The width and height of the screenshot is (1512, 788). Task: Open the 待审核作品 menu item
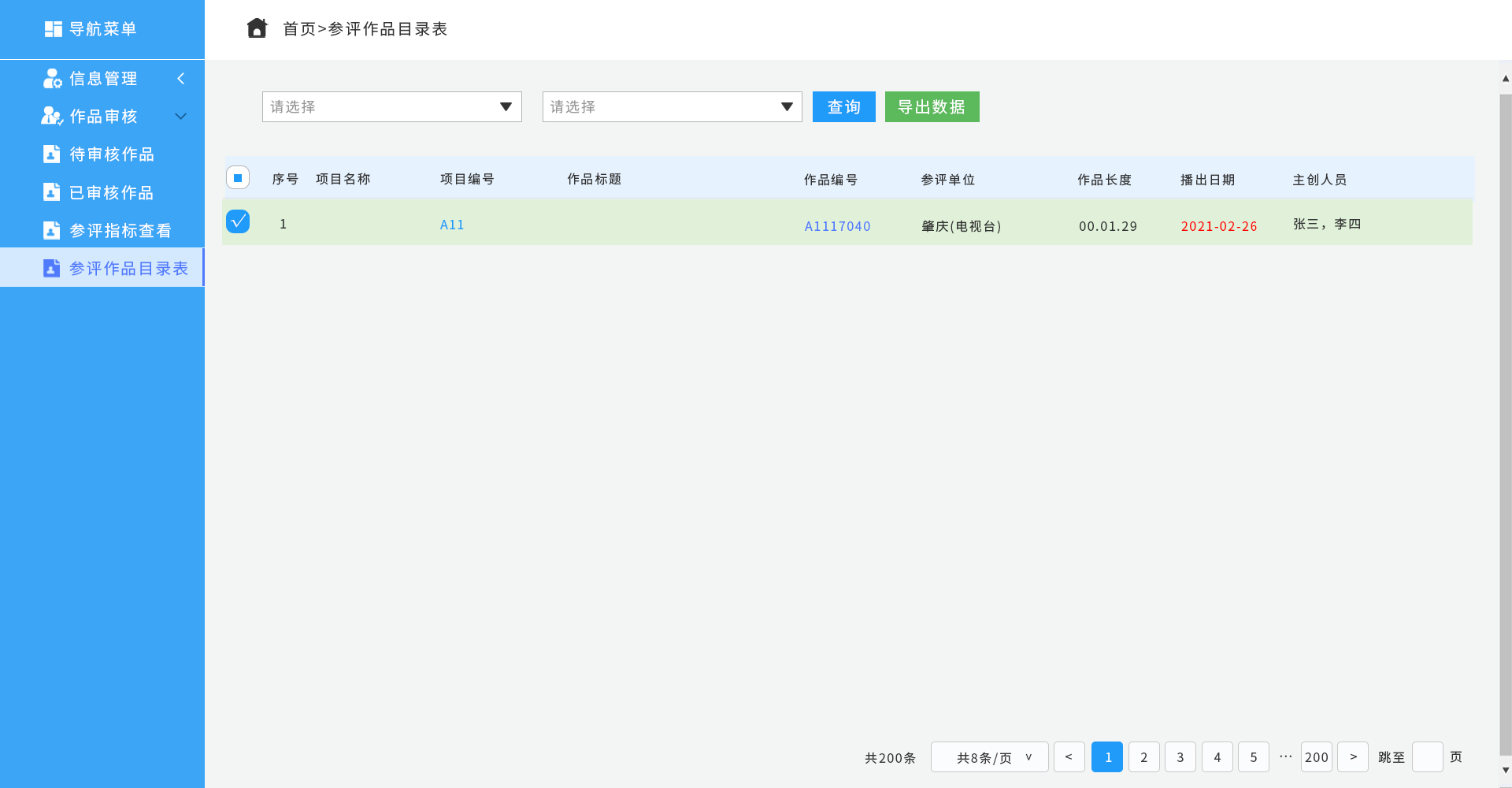point(111,154)
